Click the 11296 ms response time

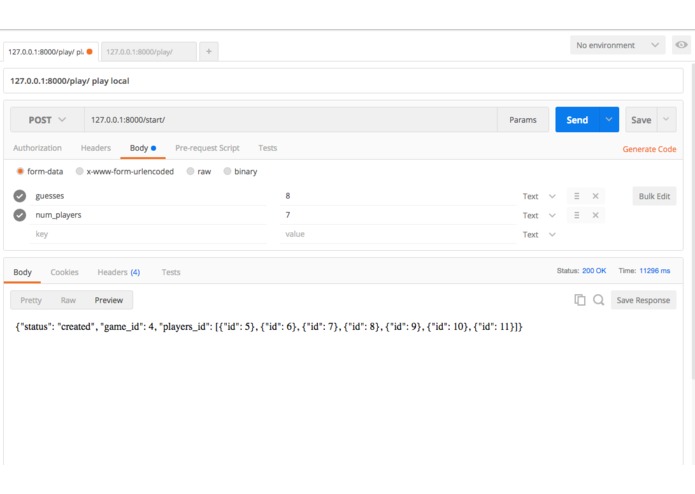point(655,271)
